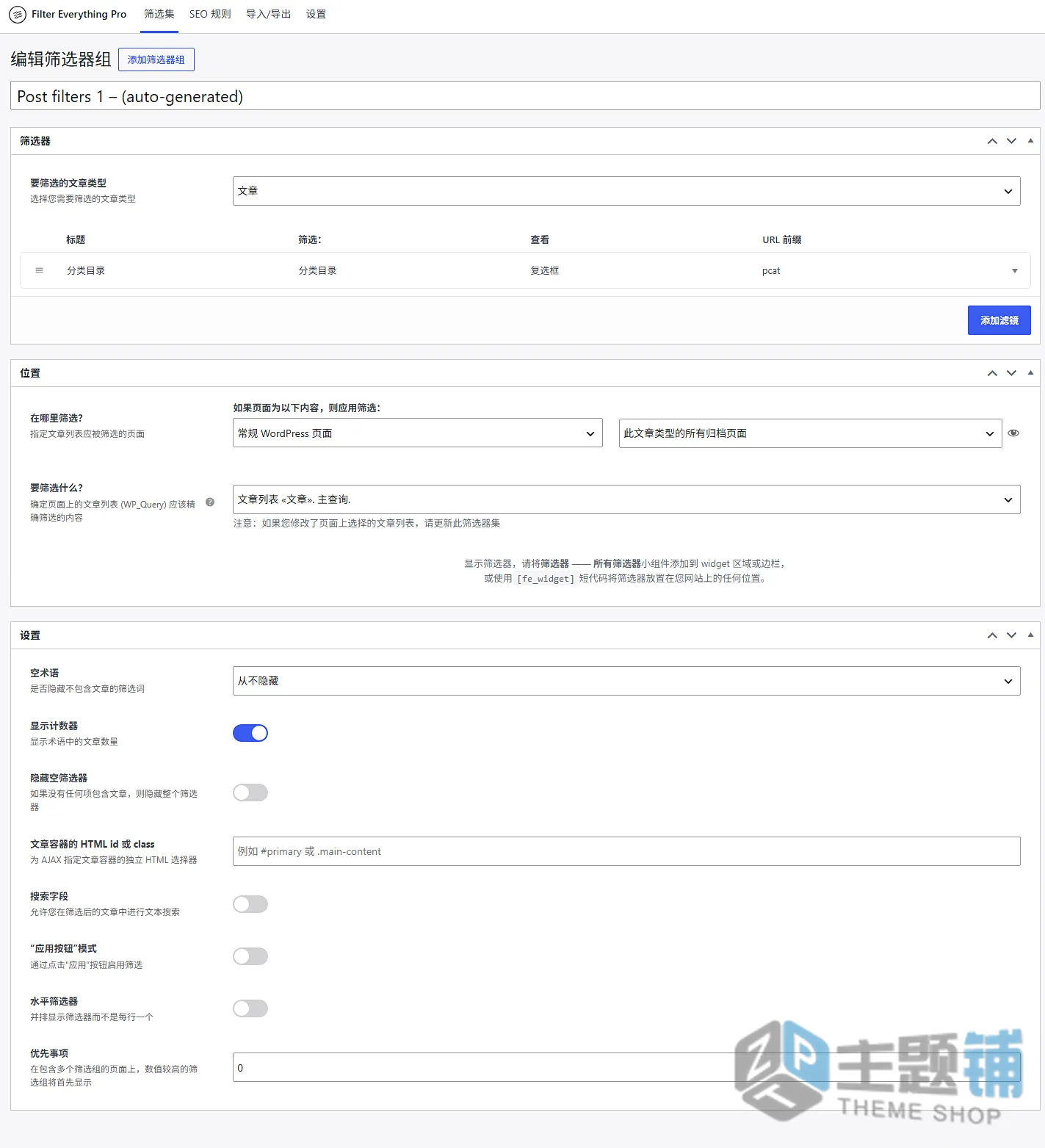The height and width of the screenshot is (1148, 1045).
Task: Click the help question mark beside 要筛选什么
Action: [x=210, y=502]
